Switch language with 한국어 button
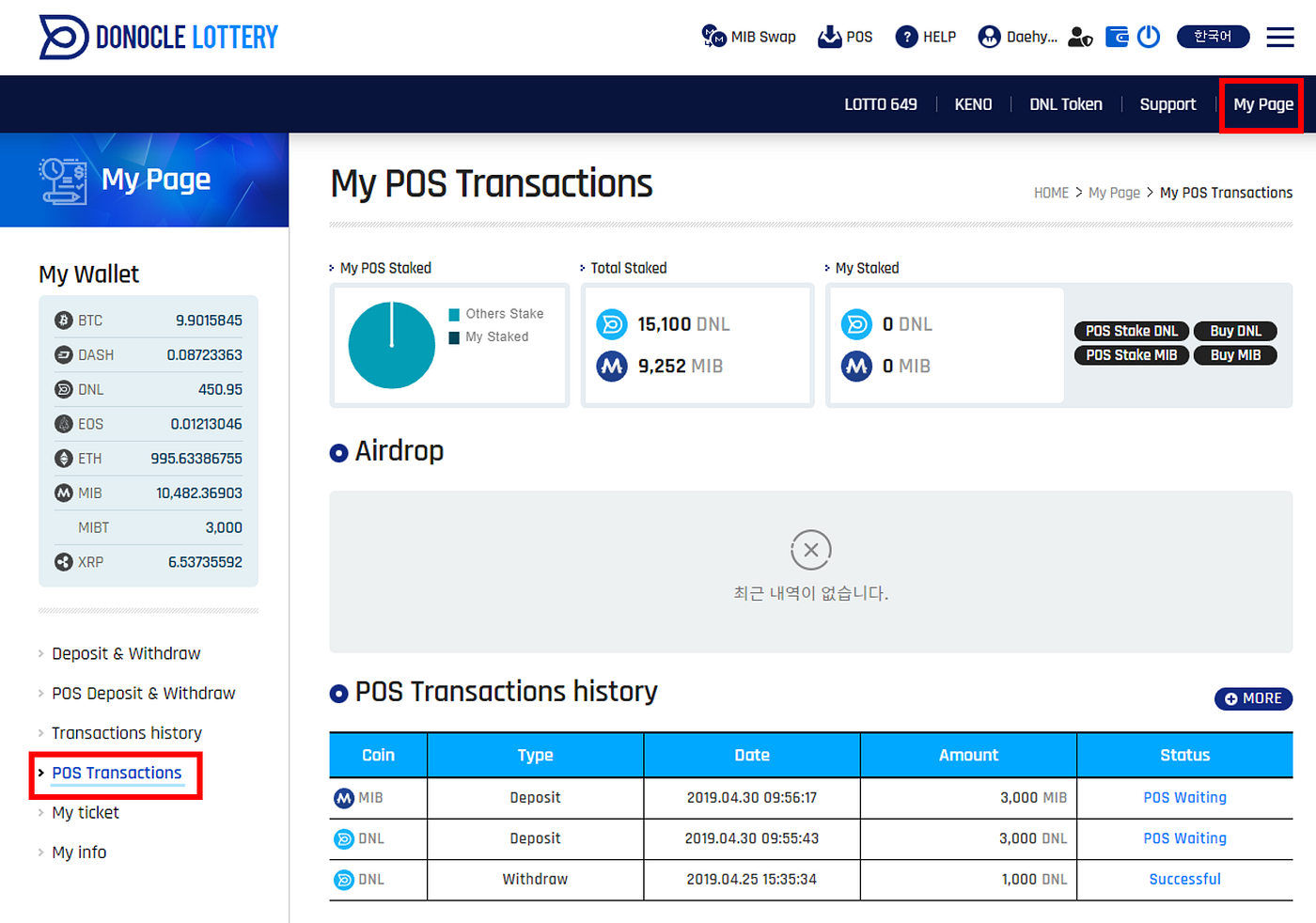 click(x=1213, y=37)
